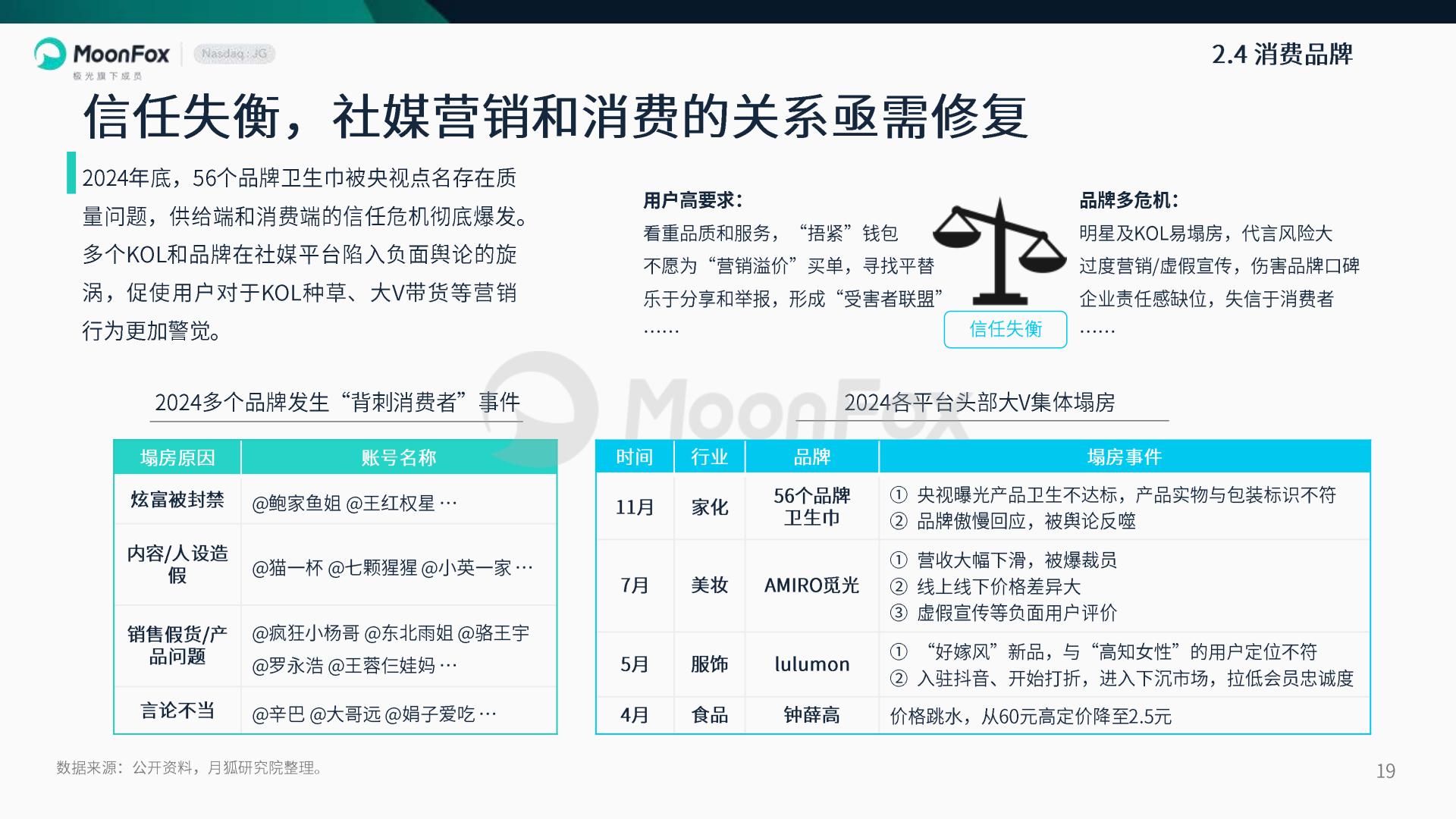Click the 内容/人设造假 table cell
Viewport: 1456px width, 819px height.
coord(177,564)
